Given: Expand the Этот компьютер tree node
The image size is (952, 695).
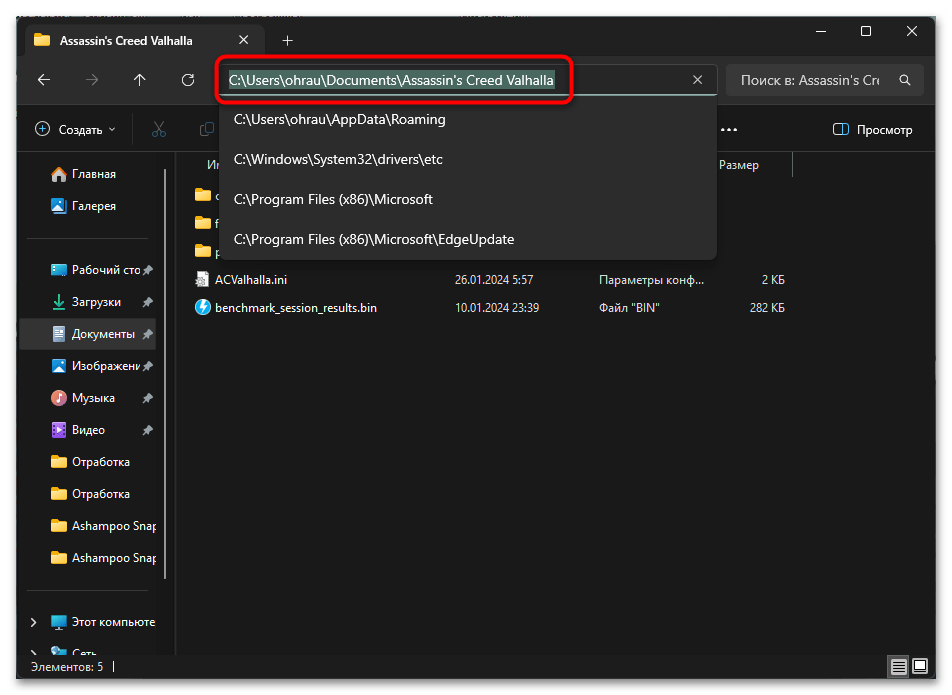Looking at the screenshot, I should pyautogui.click(x=33, y=623).
